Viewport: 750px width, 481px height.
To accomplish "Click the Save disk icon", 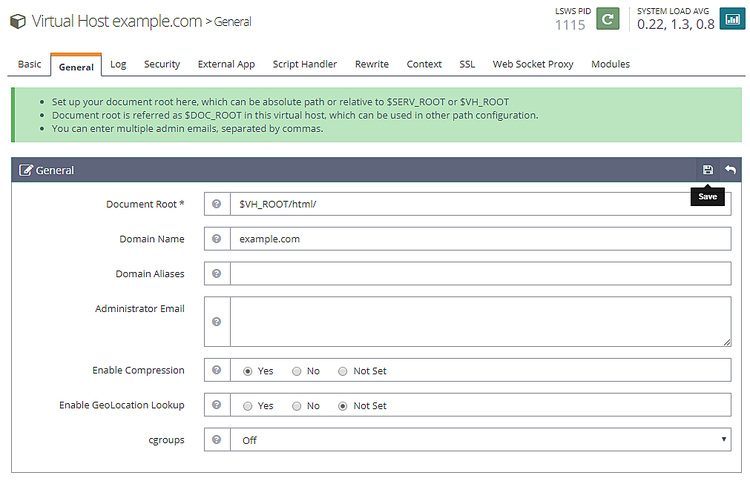I will click(708, 170).
